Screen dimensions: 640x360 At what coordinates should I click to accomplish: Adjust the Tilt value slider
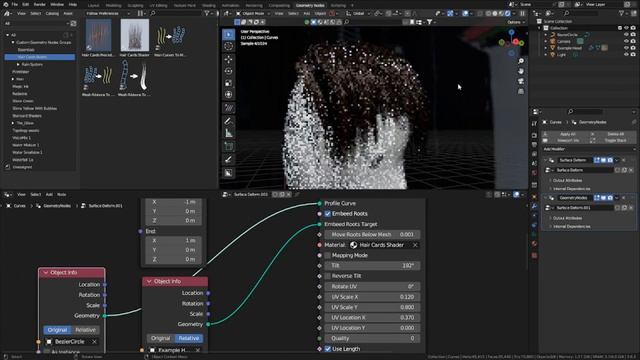372,266
